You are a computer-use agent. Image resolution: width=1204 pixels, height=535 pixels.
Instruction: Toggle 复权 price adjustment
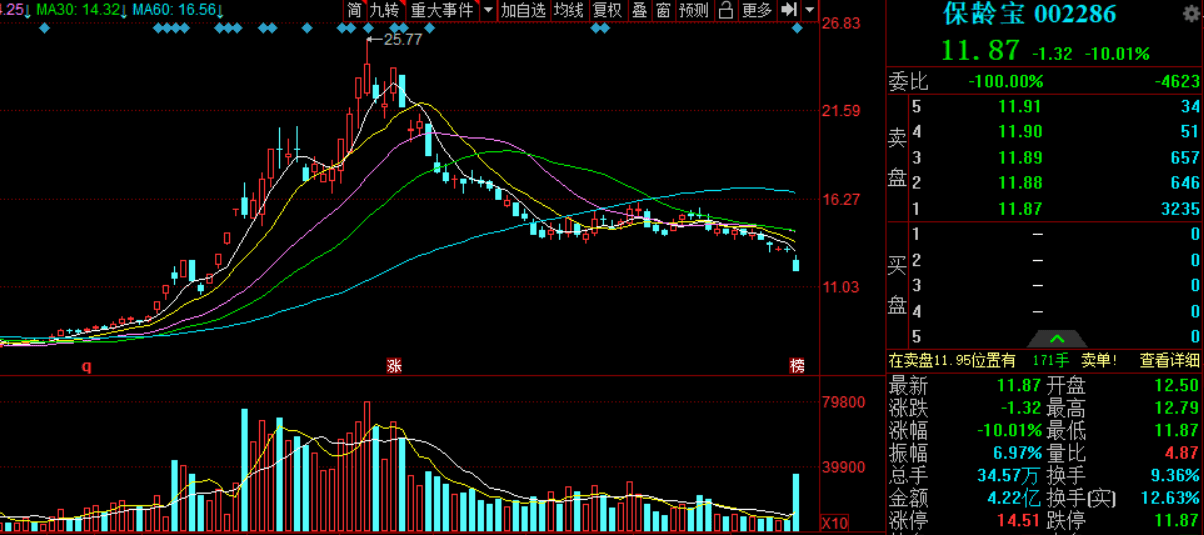[607, 10]
